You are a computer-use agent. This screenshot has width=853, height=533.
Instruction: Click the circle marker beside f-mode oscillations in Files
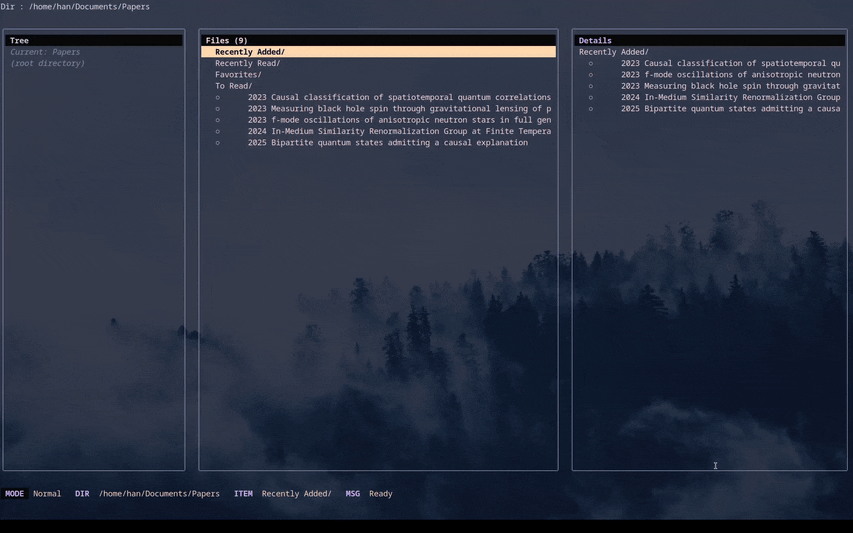218,120
